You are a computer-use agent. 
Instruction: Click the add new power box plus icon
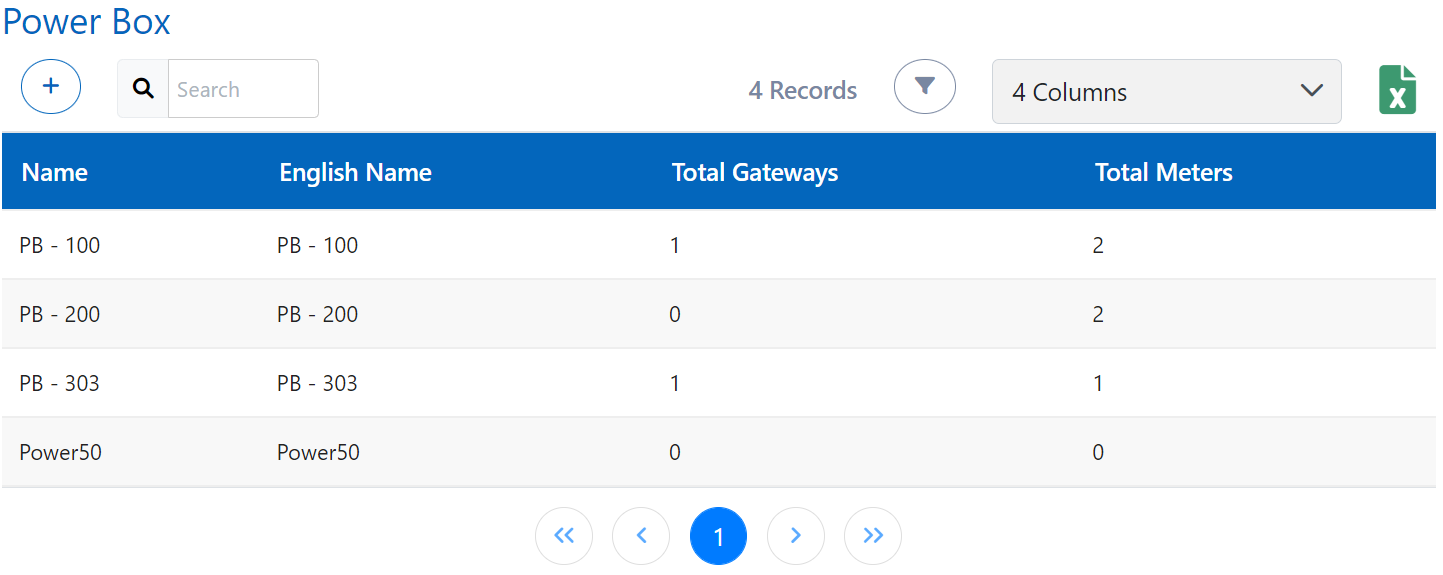[x=51, y=86]
